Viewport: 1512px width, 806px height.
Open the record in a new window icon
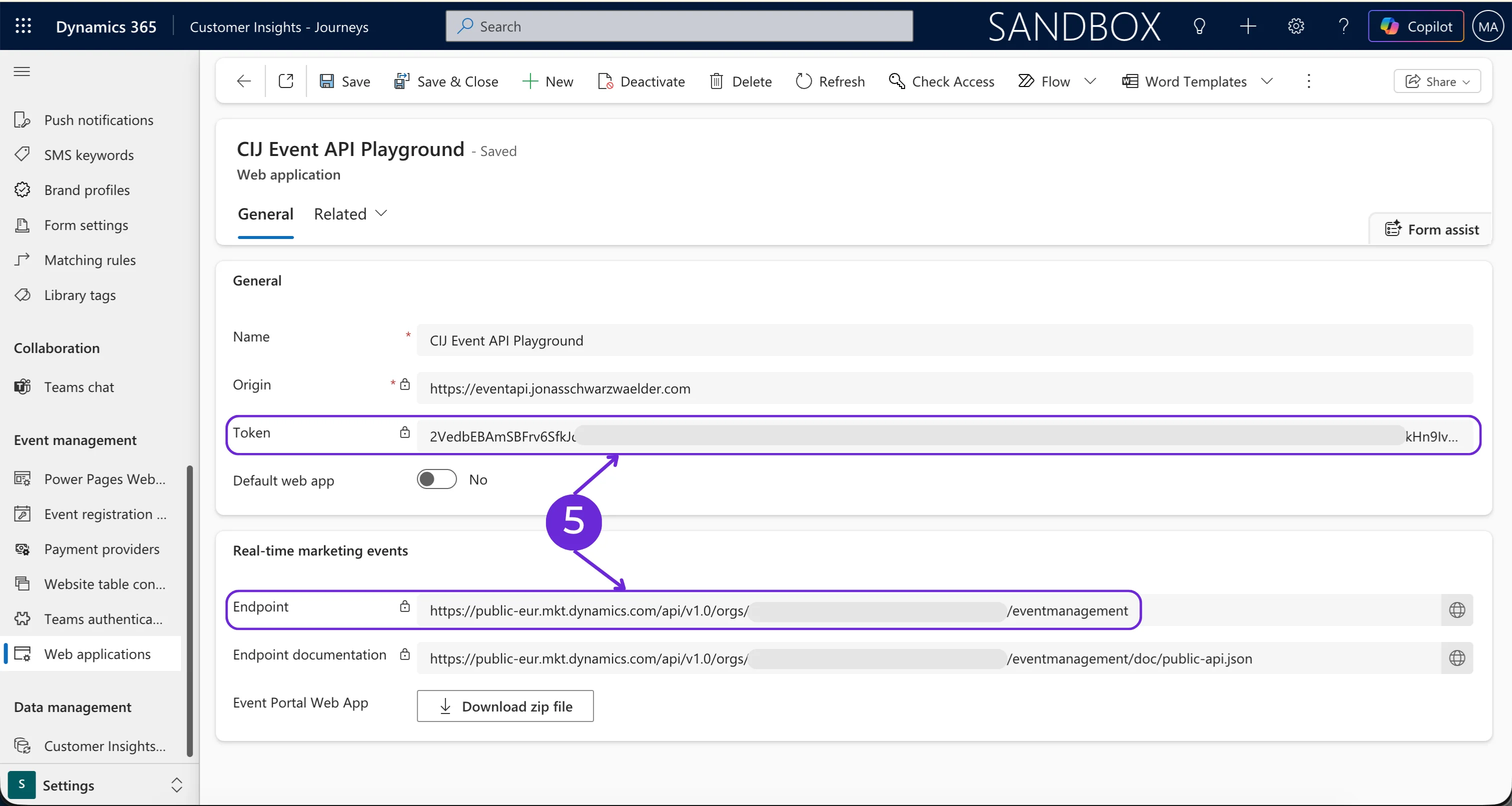286,81
